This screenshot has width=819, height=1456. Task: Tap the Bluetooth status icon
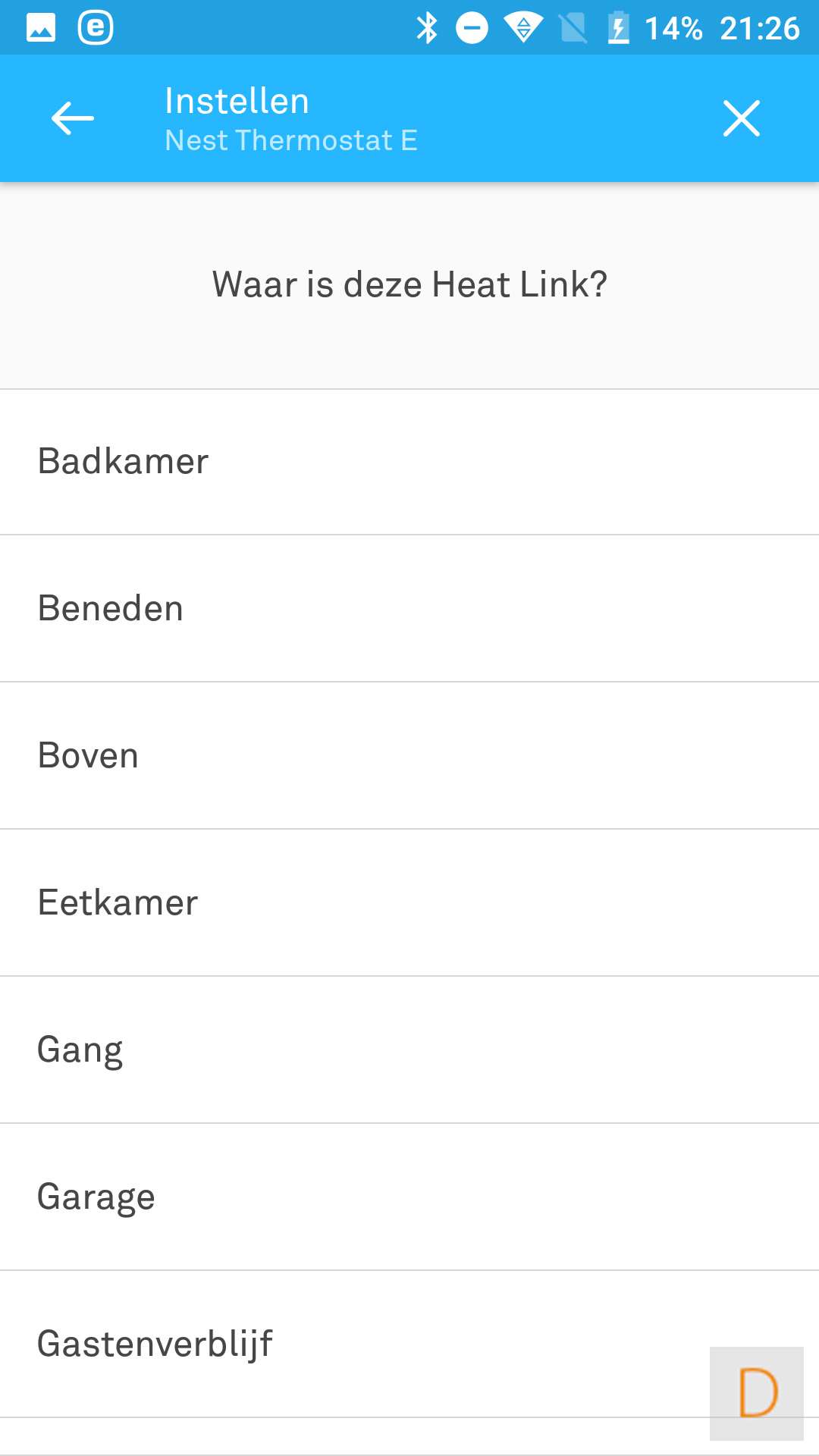coord(427,28)
